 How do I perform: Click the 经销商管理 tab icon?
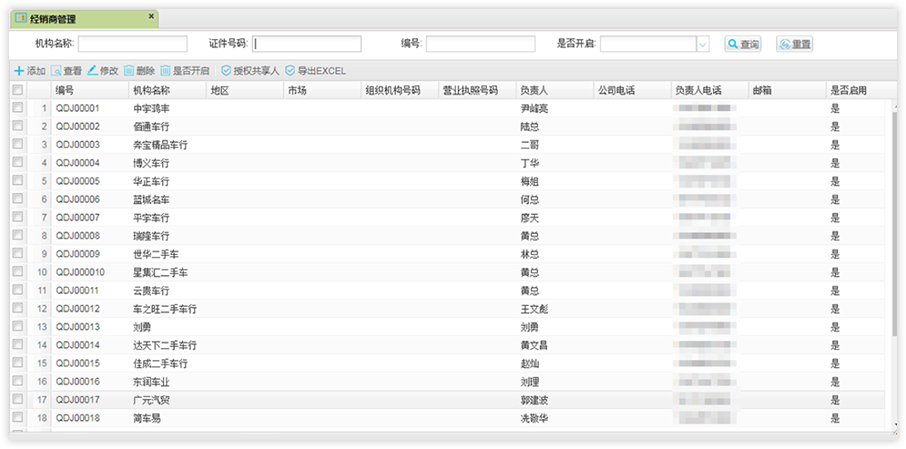[x=20, y=18]
